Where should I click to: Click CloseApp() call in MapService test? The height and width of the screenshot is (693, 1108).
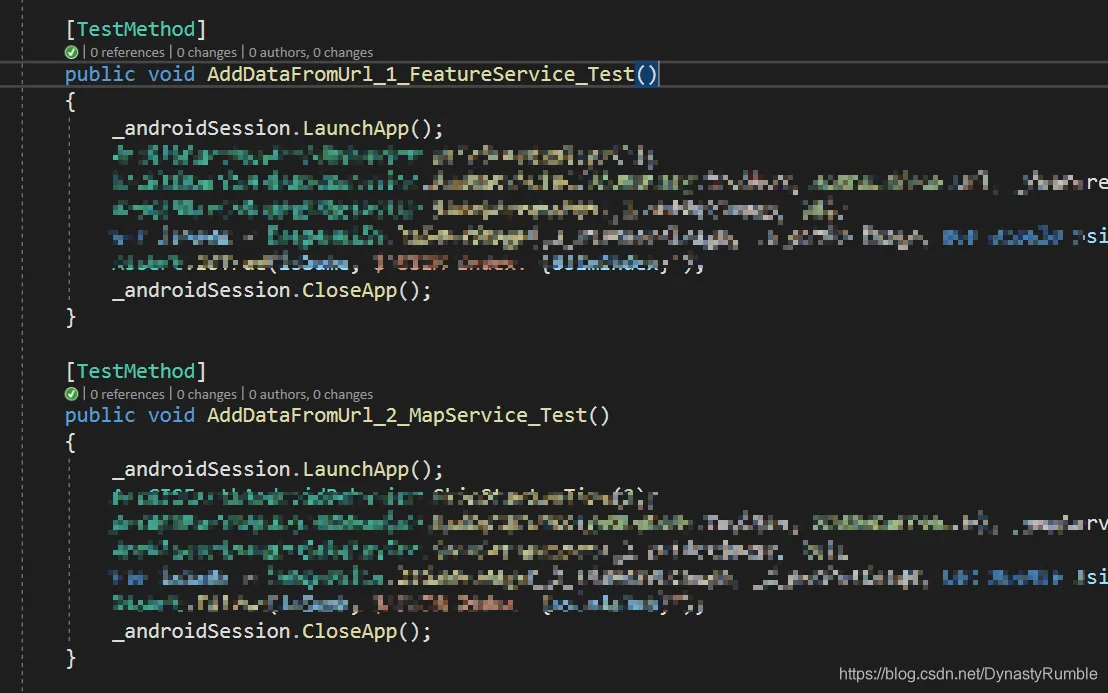coord(361,631)
